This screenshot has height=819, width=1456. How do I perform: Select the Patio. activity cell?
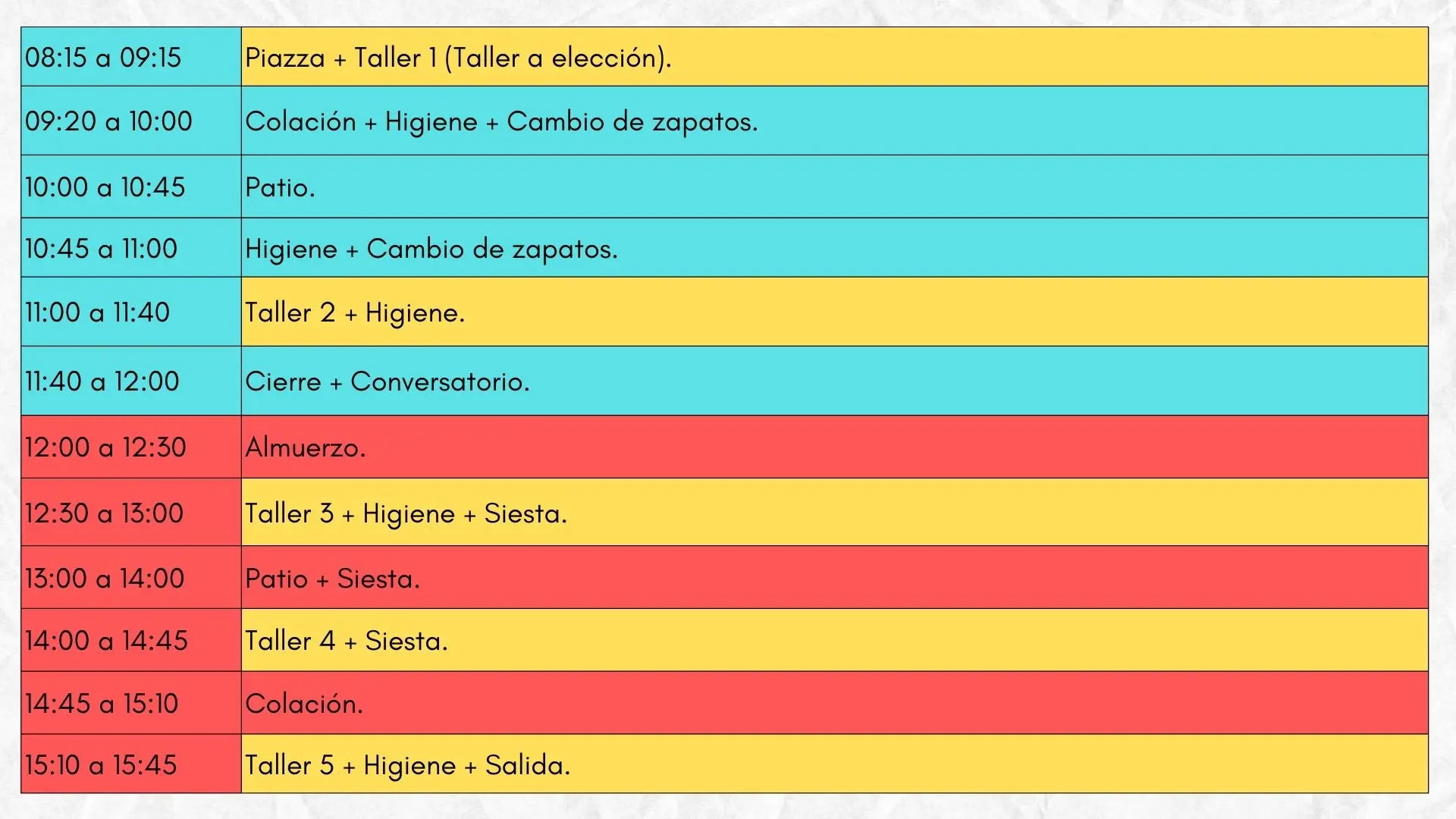834,187
